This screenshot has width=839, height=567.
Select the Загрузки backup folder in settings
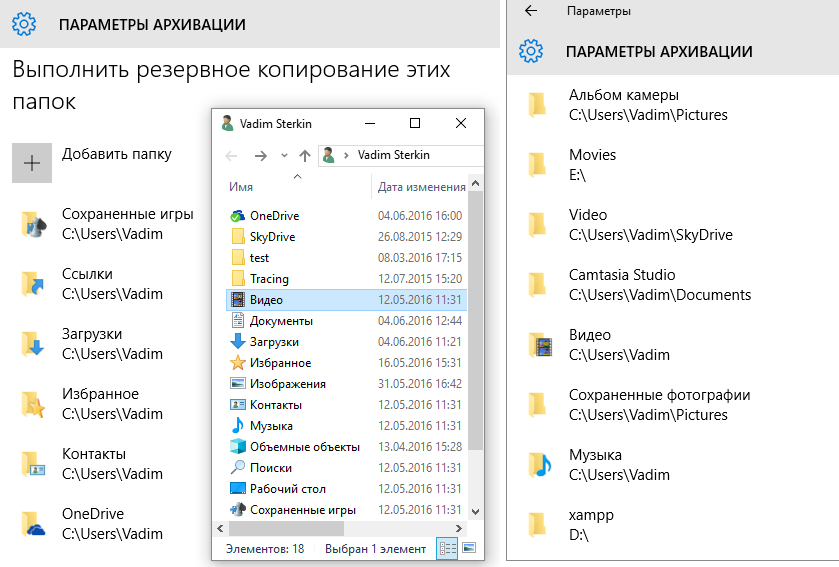click(92, 343)
